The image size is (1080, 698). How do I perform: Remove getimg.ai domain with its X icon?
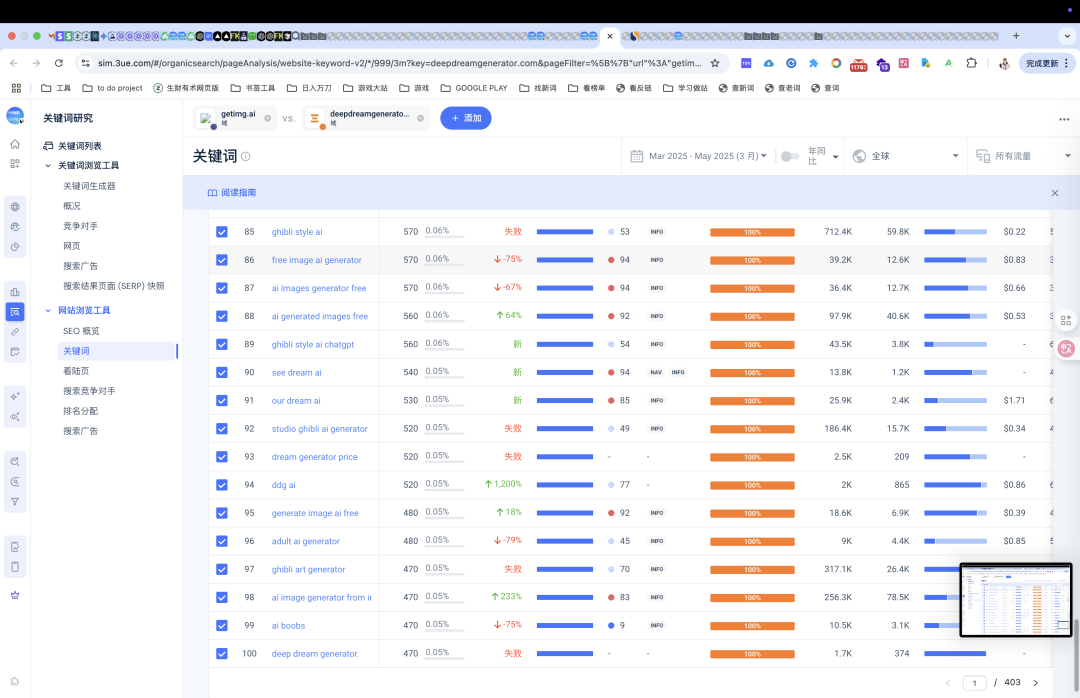268,119
